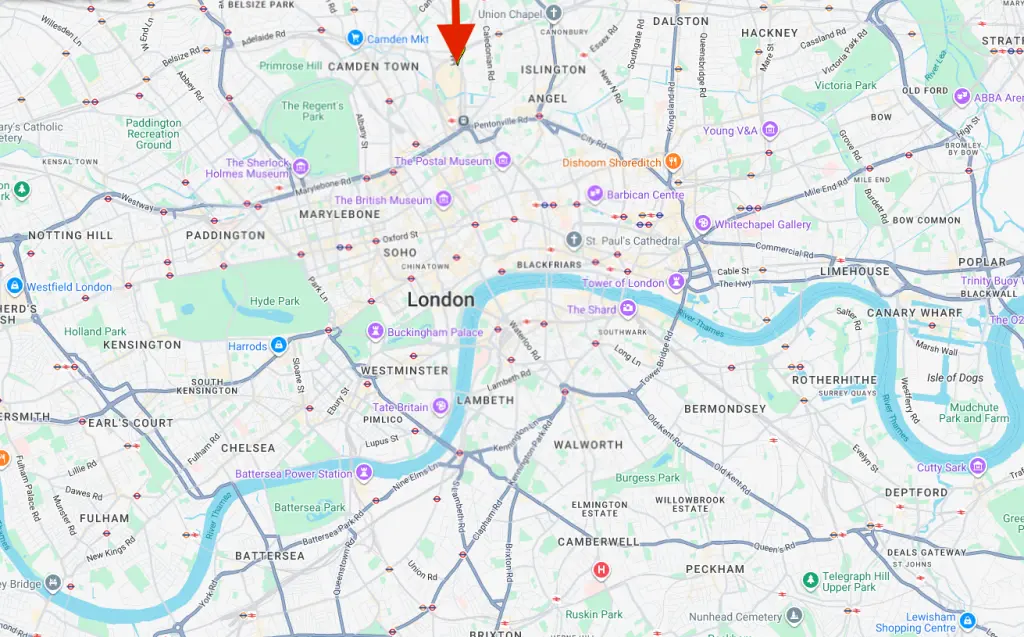Open Battersea Power Station marker icon
Viewport: 1024px width, 637px height.
[364, 472]
